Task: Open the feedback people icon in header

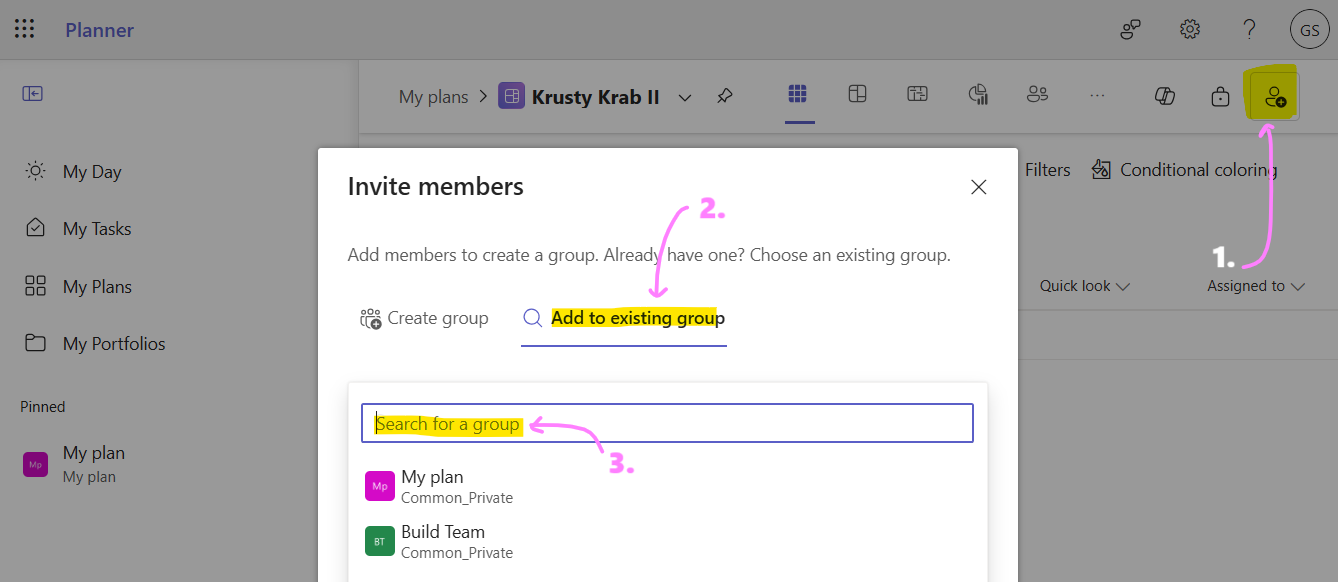Action: click(x=1130, y=30)
